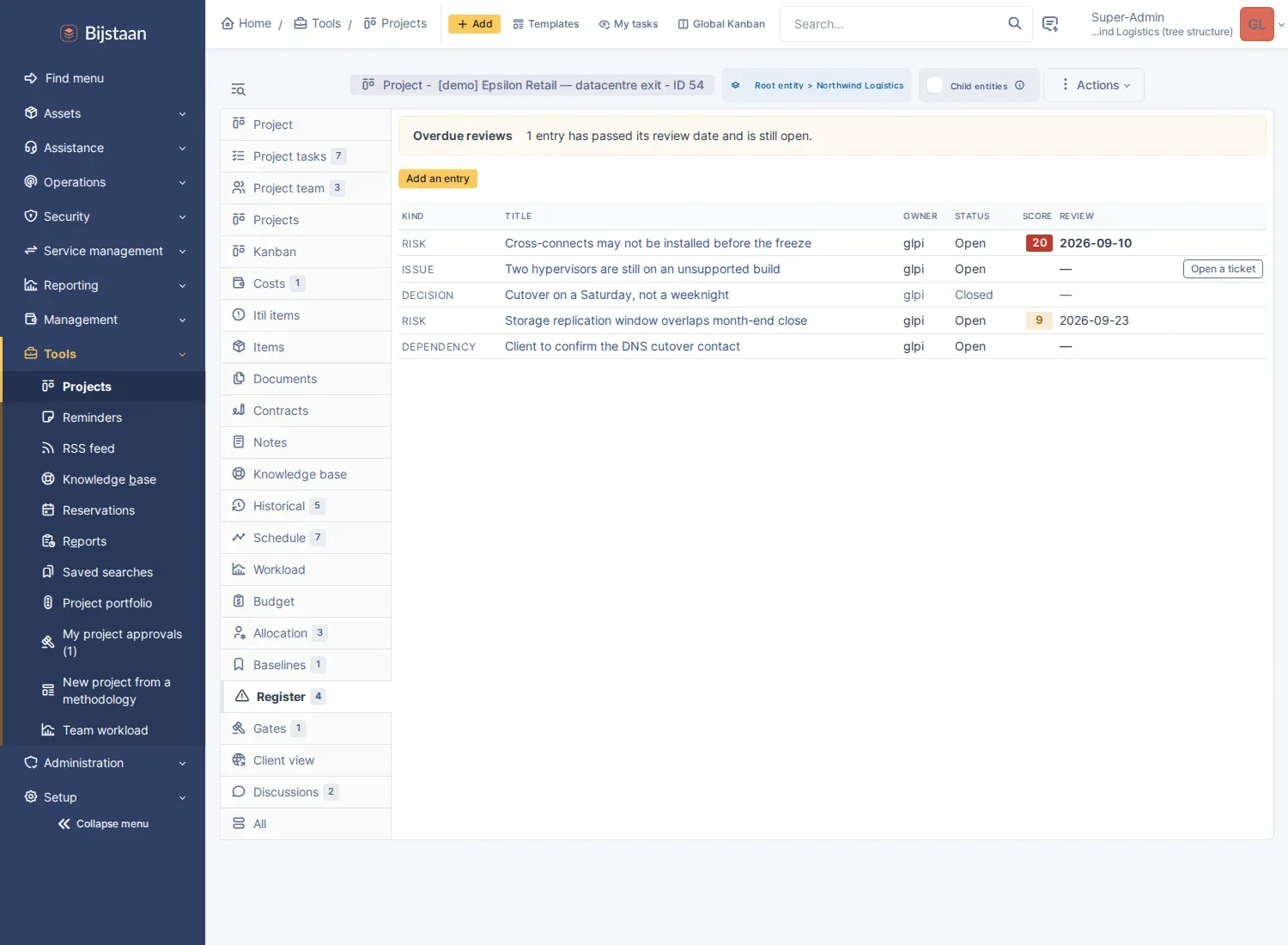Open Knowledge base in sidebar
The height and width of the screenshot is (945, 1288).
tap(103, 479)
